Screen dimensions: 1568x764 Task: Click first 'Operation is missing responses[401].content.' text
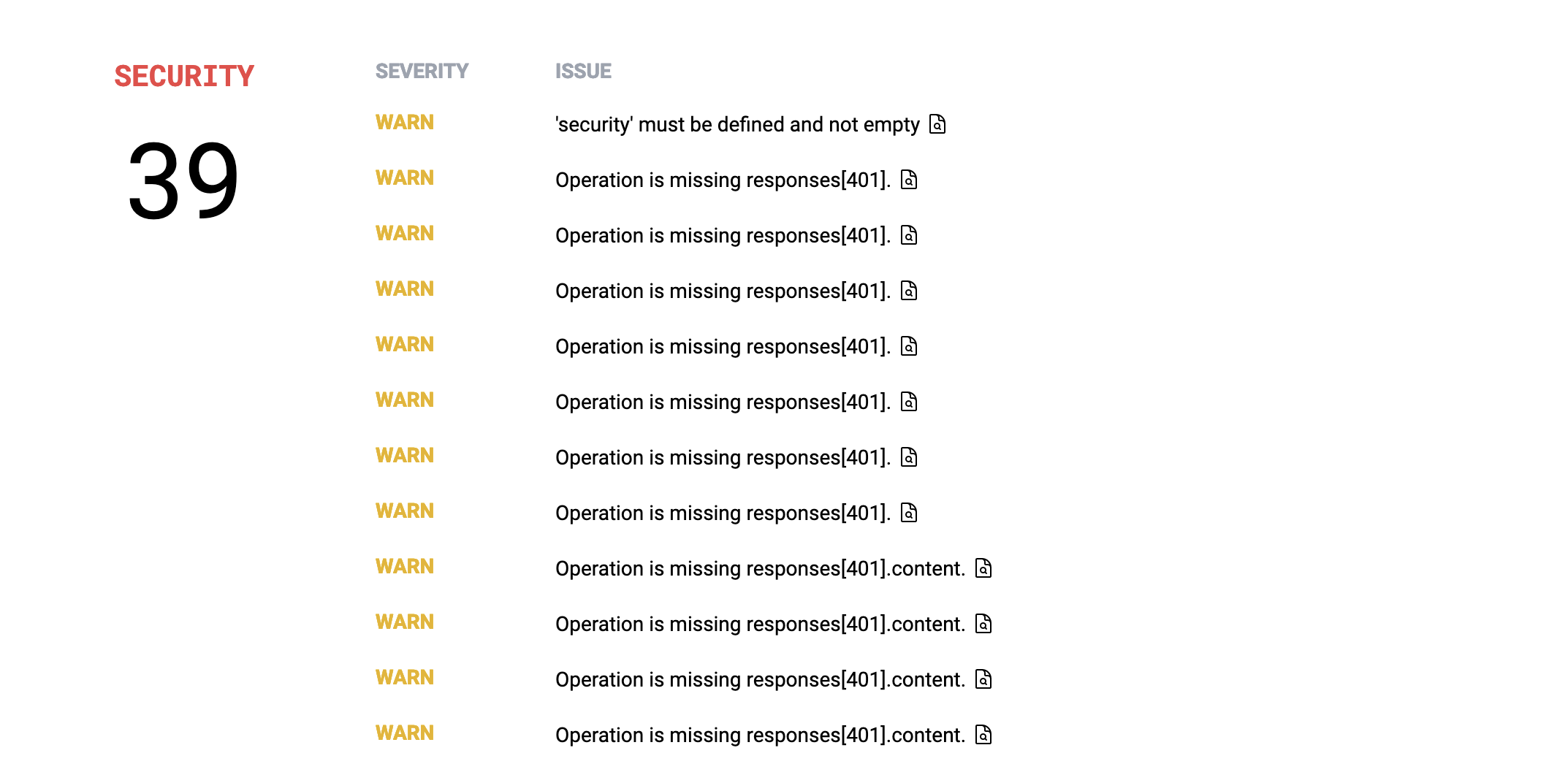click(x=761, y=569)
